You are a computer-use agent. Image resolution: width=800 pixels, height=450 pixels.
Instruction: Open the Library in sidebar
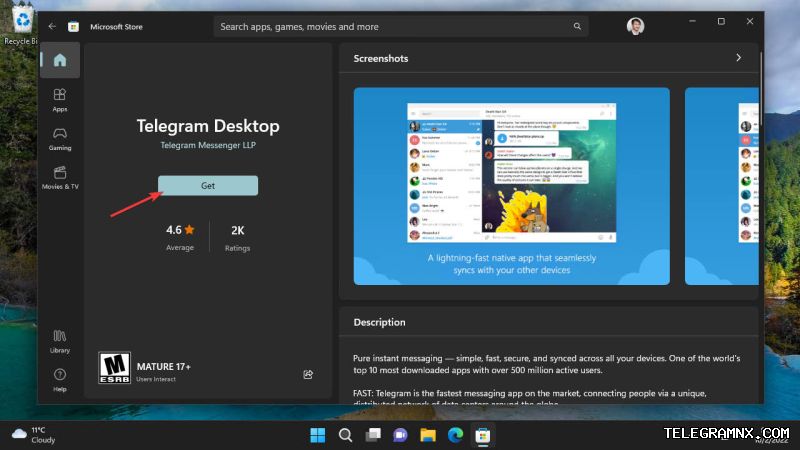(60, 341)
